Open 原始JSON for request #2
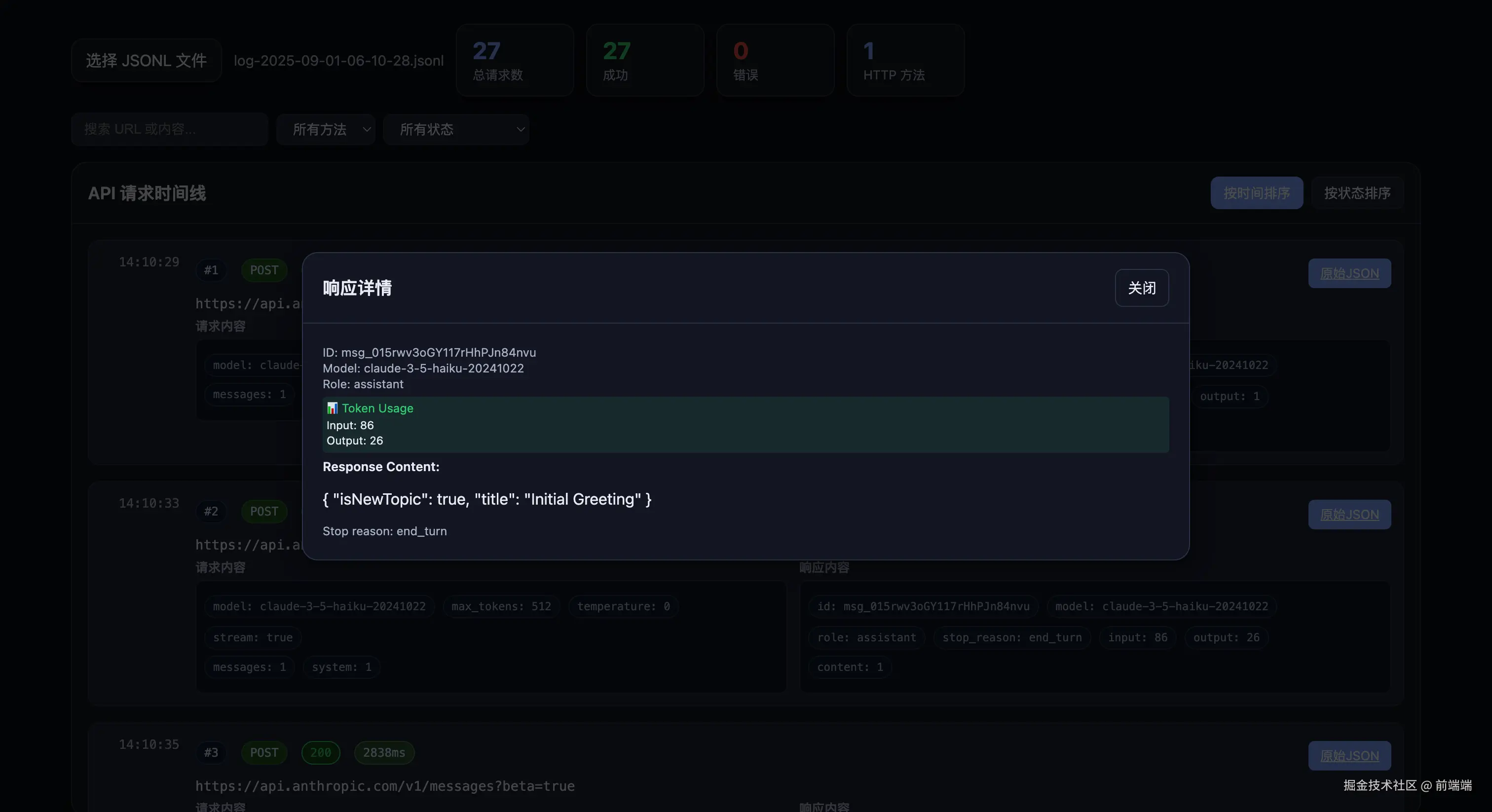The width and height of the screenshot is (1492, 812). click(x=1349, y=515)
